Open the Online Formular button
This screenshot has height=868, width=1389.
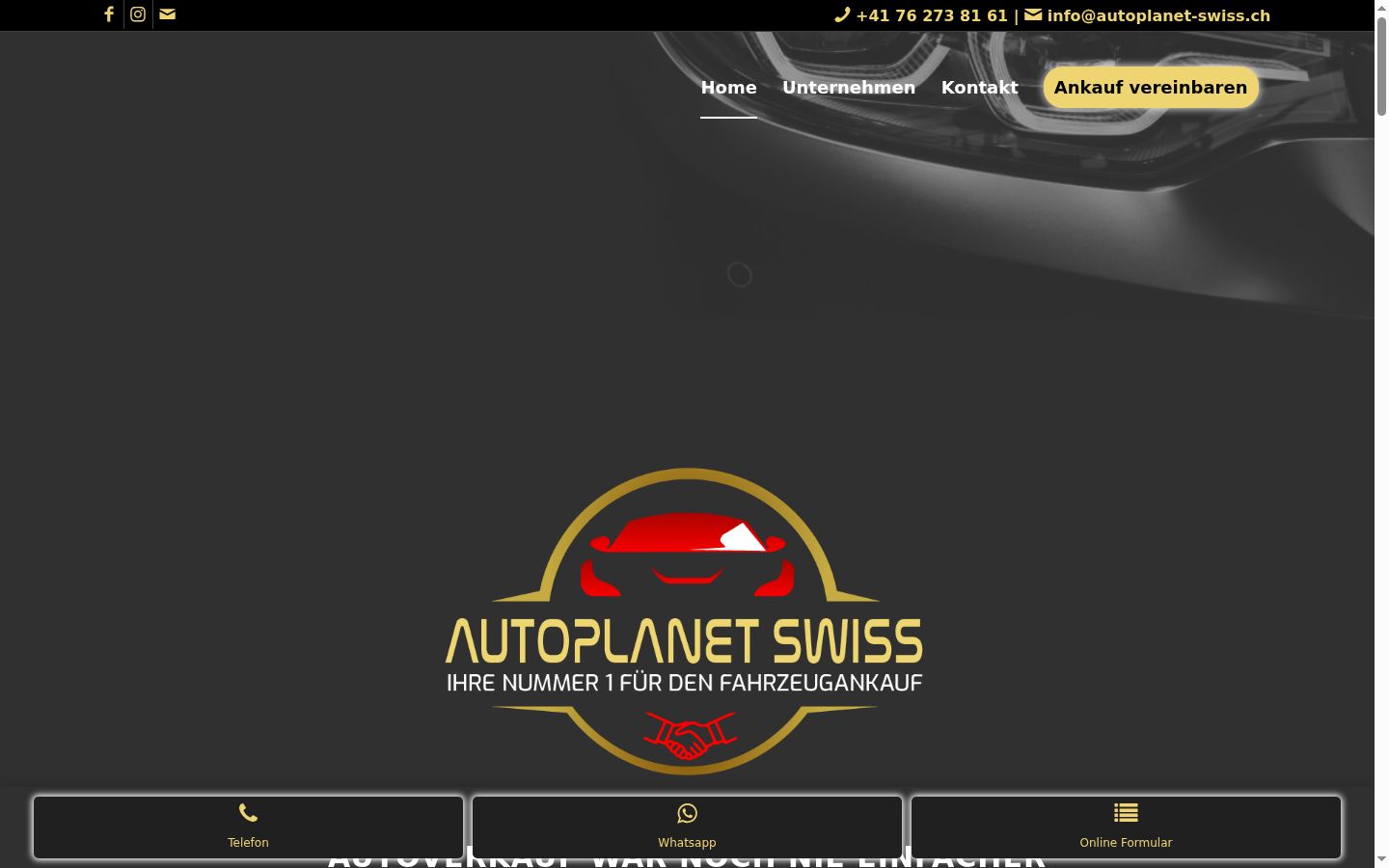click(1126, 827)
